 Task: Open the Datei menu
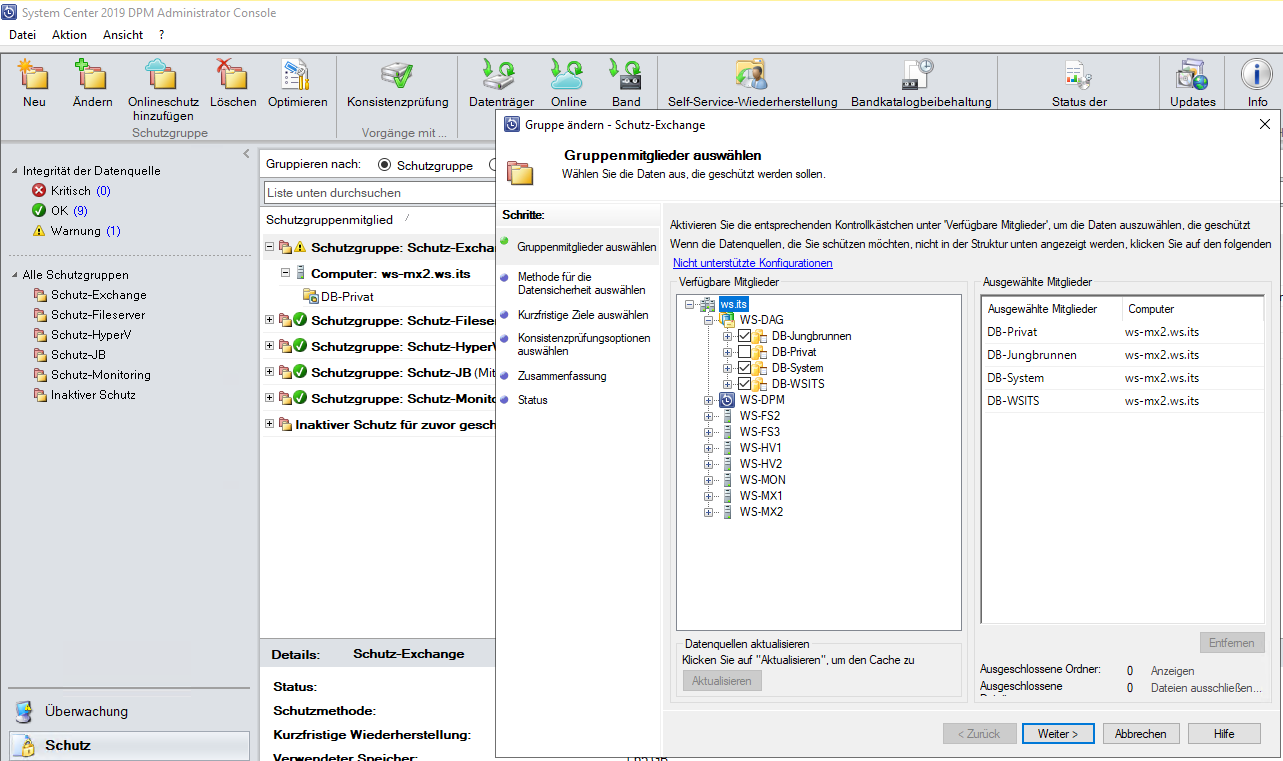coord(22,35)
